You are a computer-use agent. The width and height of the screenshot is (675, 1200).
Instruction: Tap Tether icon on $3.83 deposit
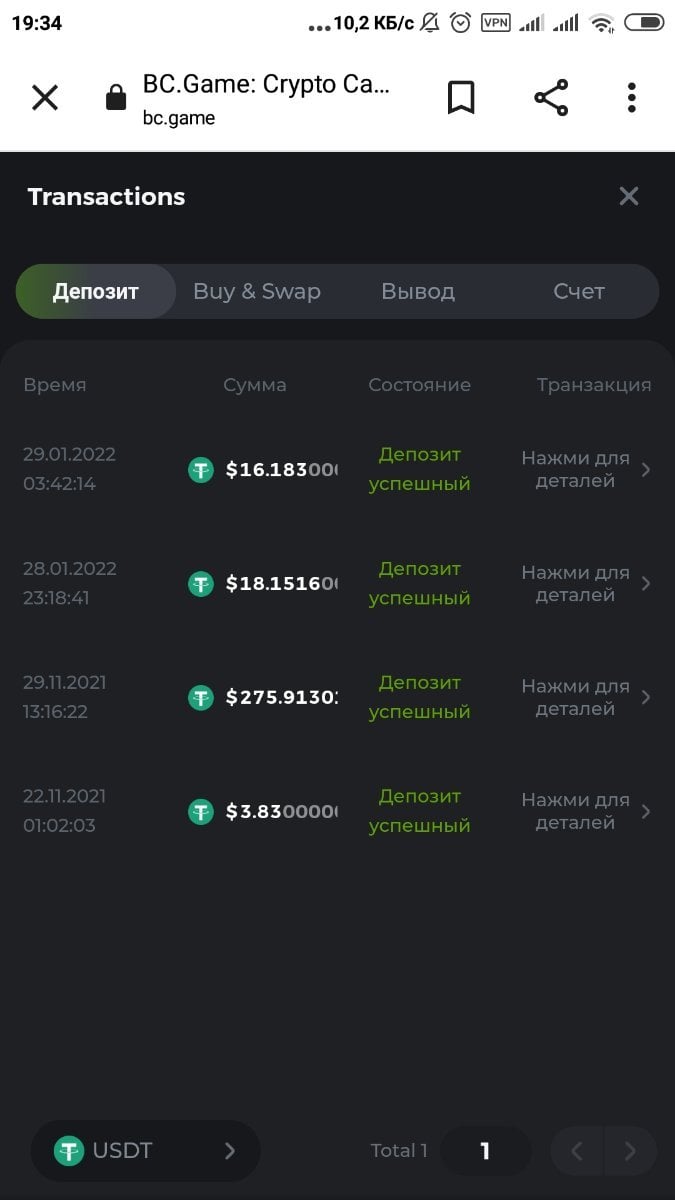(x=201, y=812)
